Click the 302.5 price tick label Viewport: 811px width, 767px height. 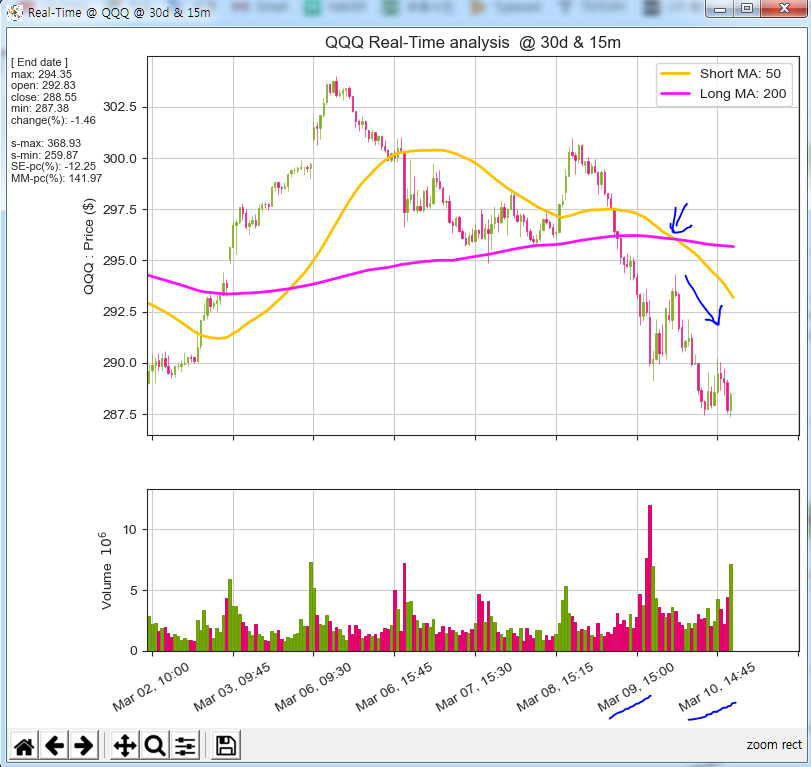point(120,107)
